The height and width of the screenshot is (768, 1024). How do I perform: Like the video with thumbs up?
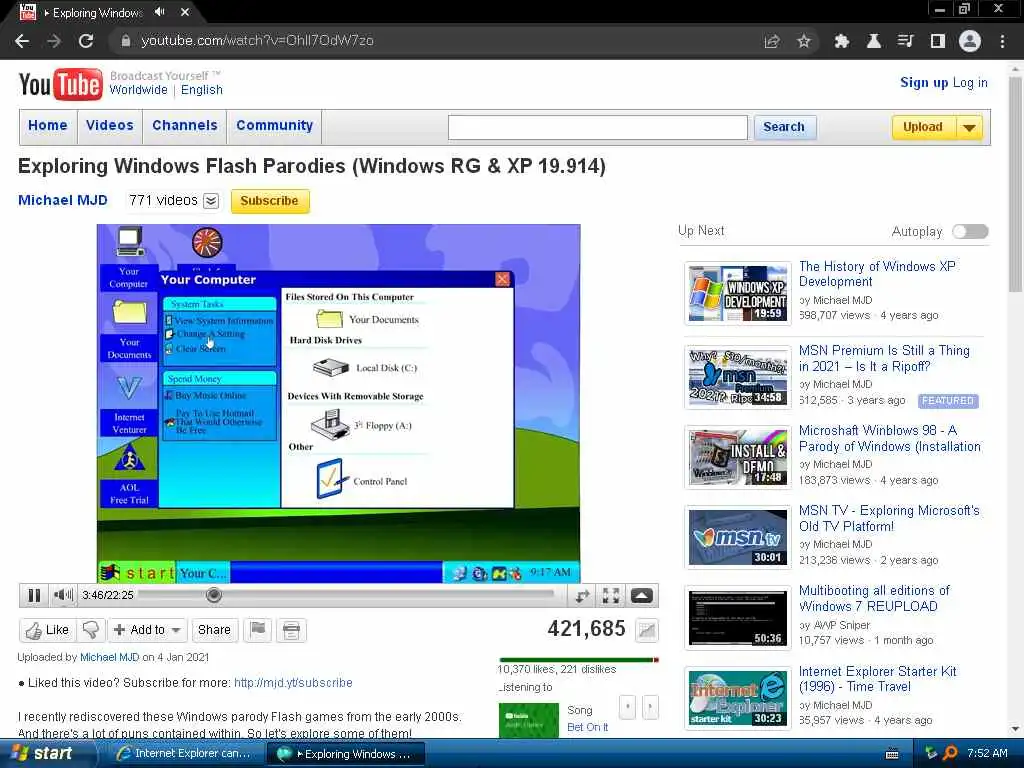47,630
